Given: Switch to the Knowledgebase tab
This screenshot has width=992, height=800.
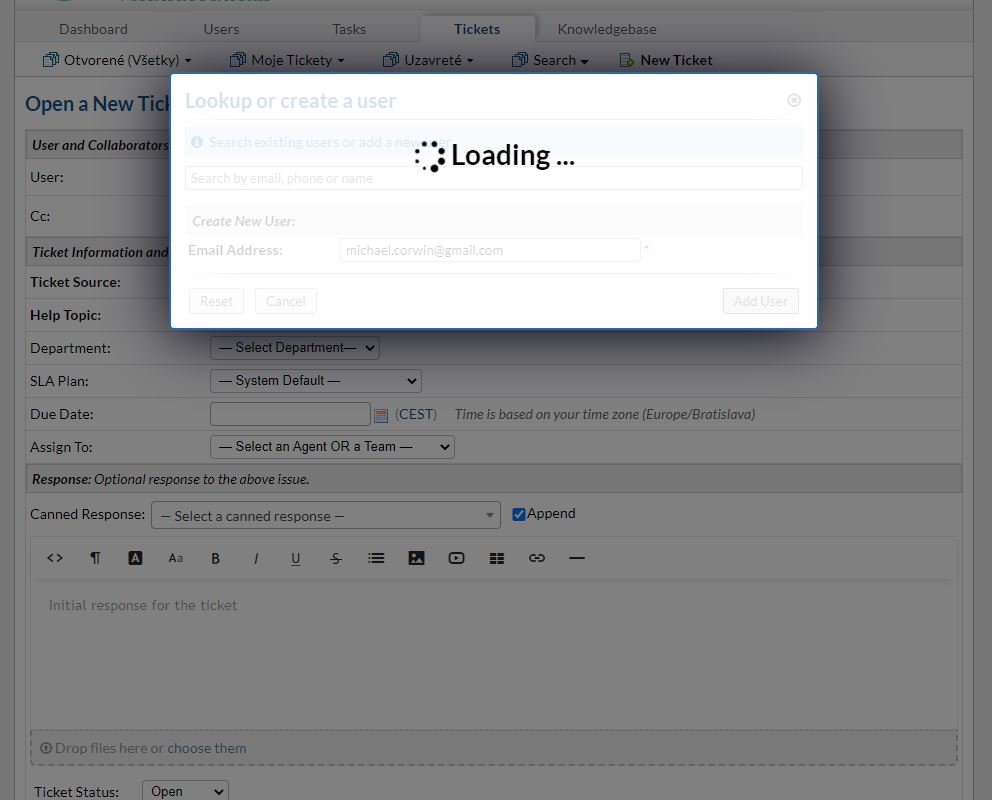Looking at the screenshot, I should (606, 29).
